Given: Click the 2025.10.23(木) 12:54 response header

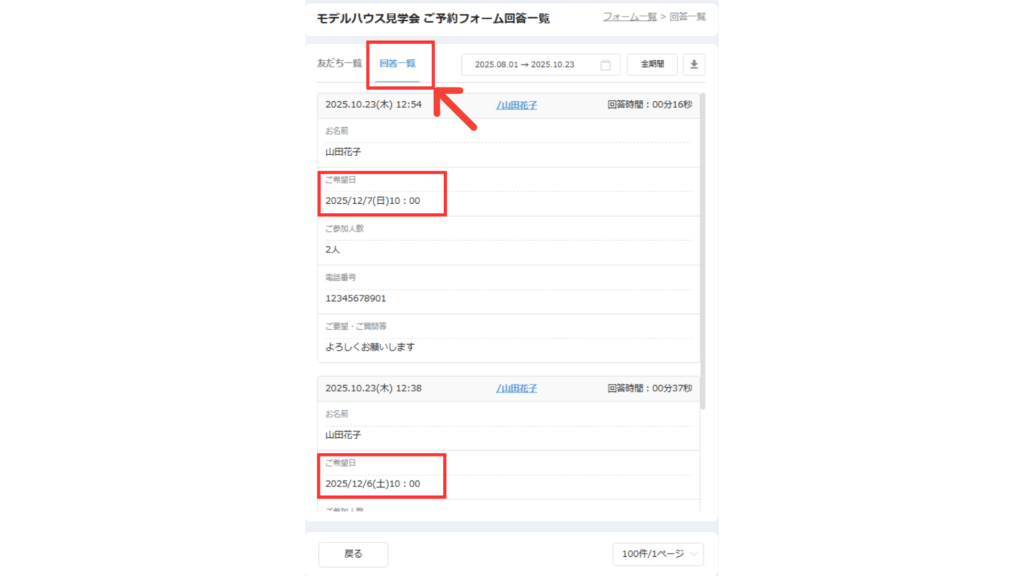Looking at the screenshot, I should pos(373,105).
